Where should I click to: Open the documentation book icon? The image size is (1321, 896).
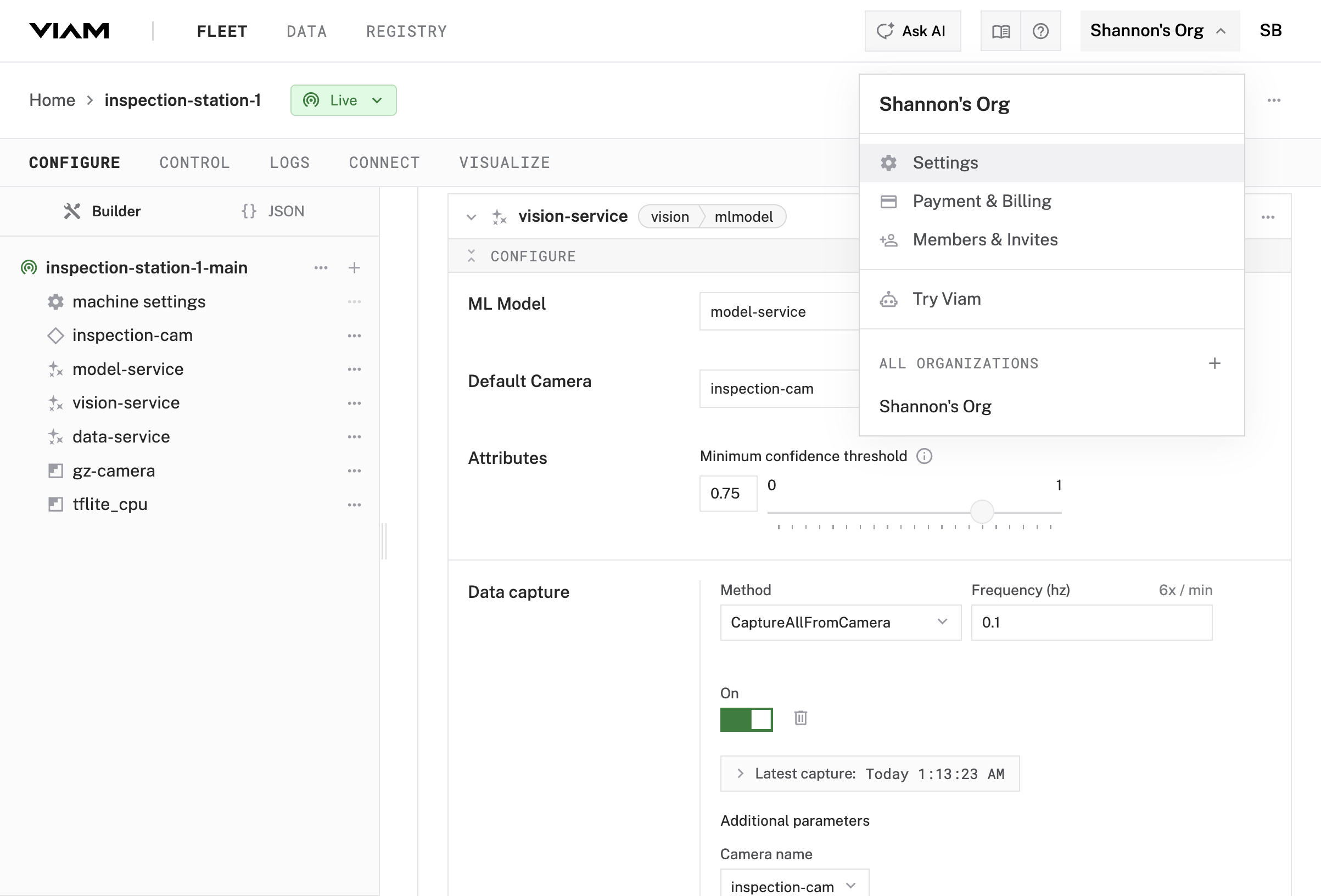(x=1001, y=31)
